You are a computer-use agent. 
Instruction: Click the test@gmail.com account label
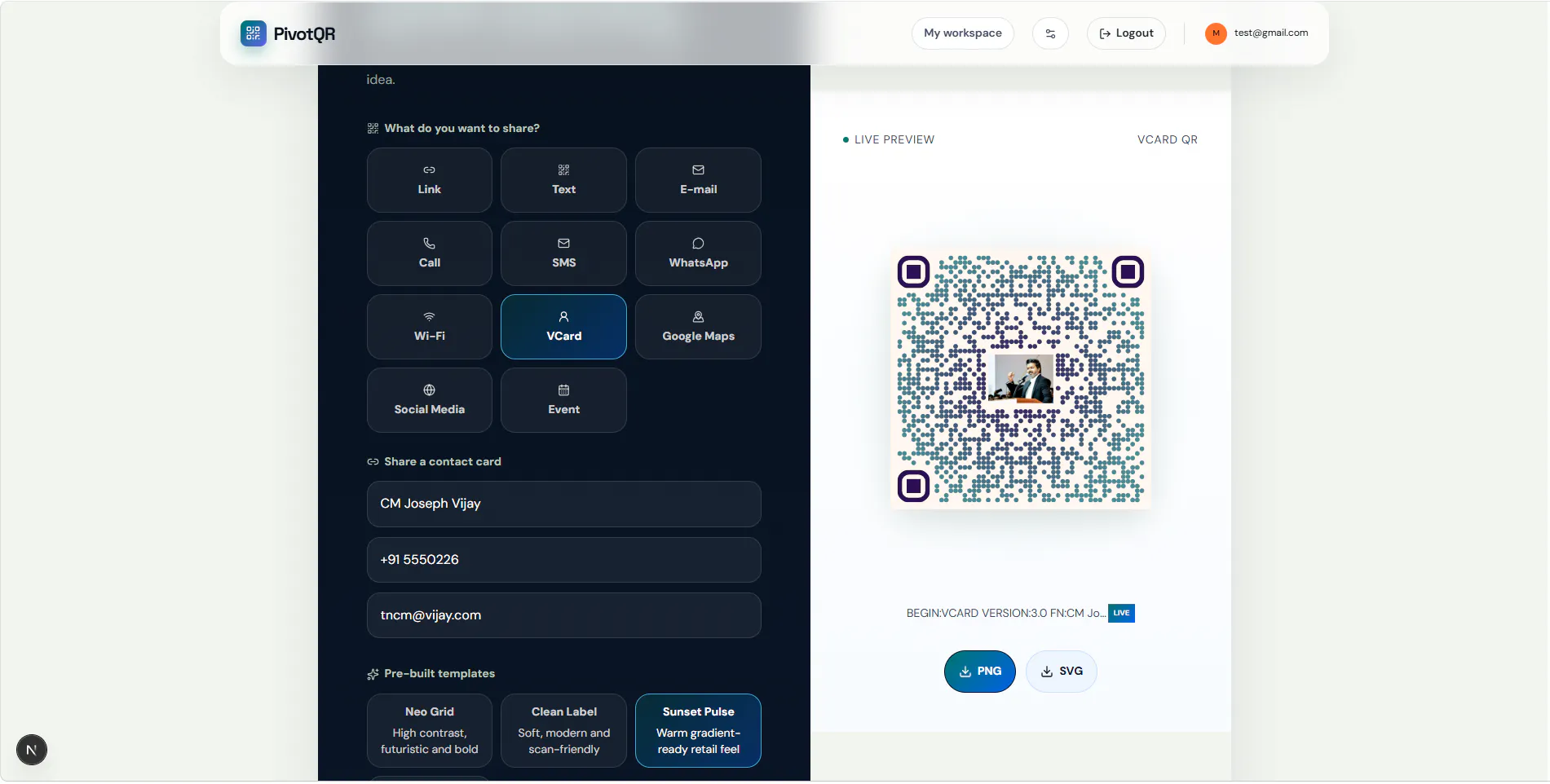(x=1271, y=33)
